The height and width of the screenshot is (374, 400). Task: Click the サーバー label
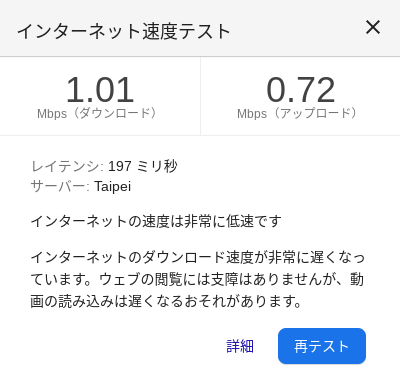pyautogui.click(x=60, y=186)
